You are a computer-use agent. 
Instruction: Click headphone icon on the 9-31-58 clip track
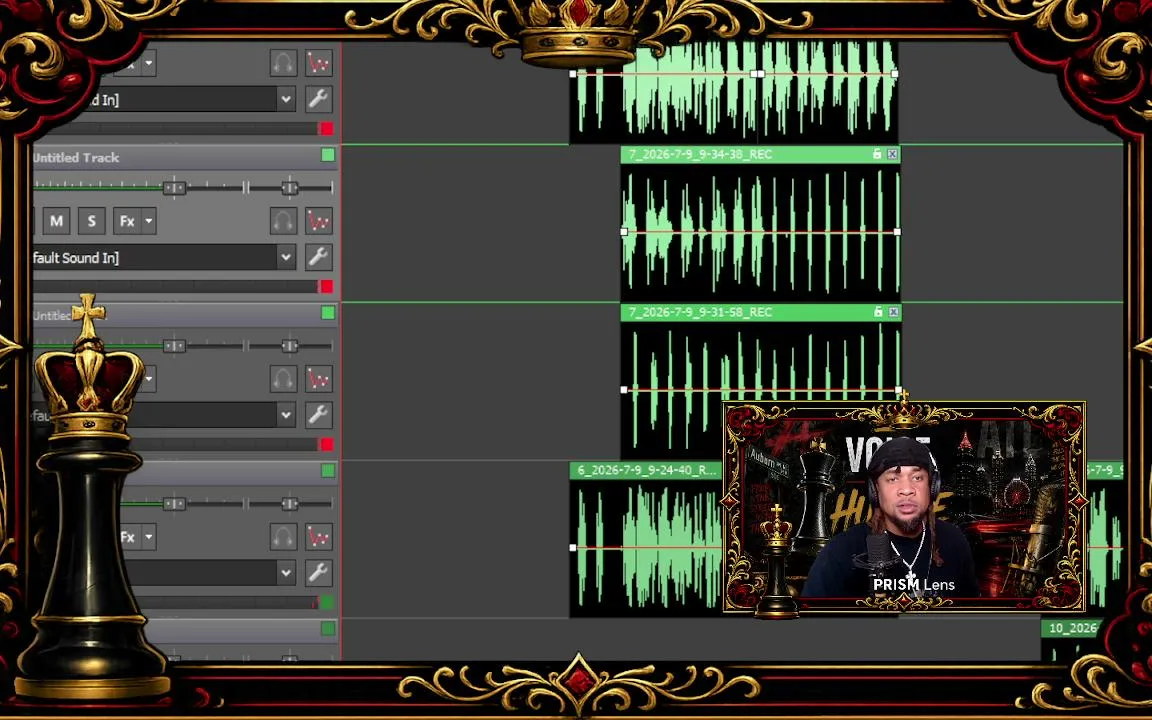click(x=284, y=378)
